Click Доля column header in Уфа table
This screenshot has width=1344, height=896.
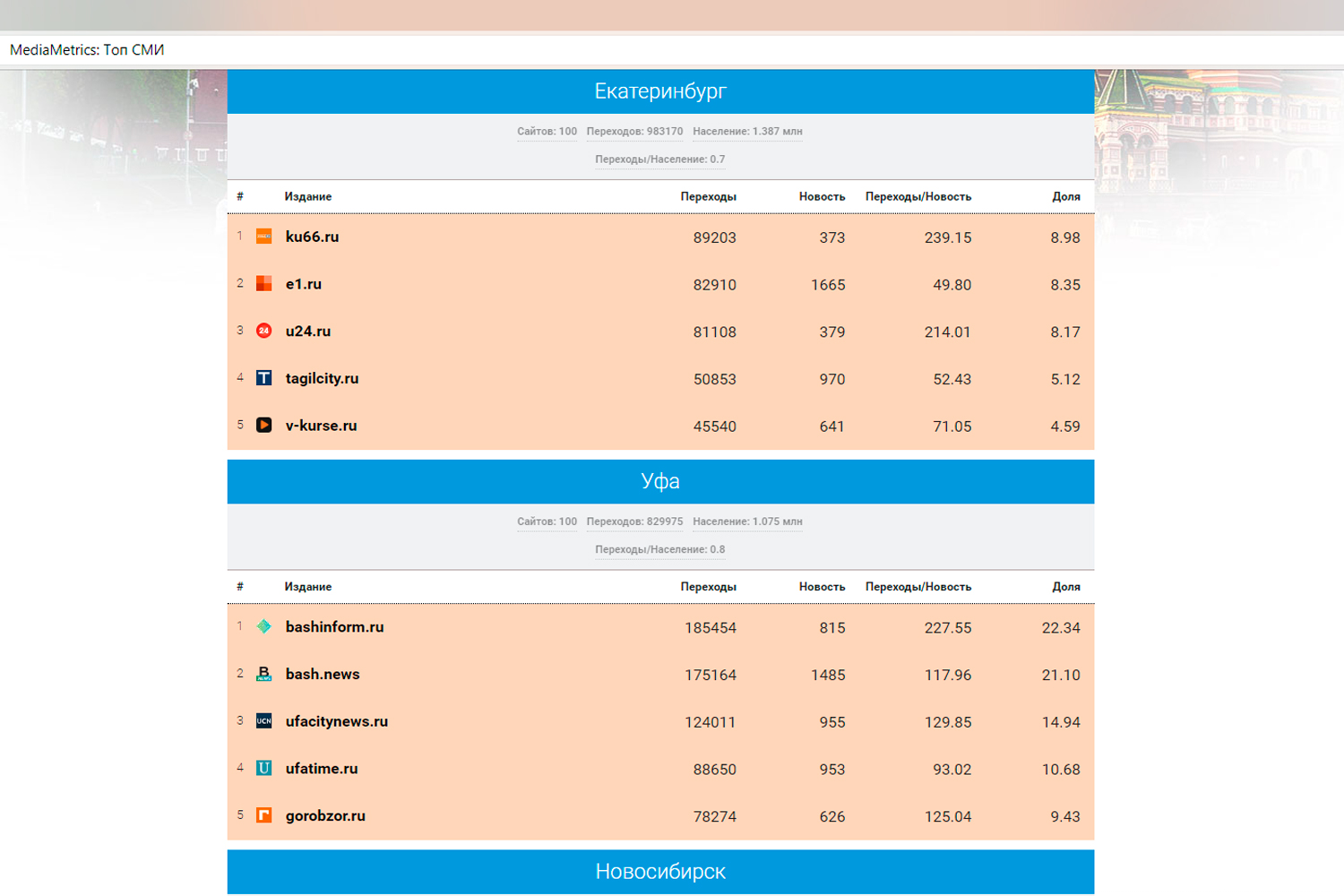point(1065,587)
